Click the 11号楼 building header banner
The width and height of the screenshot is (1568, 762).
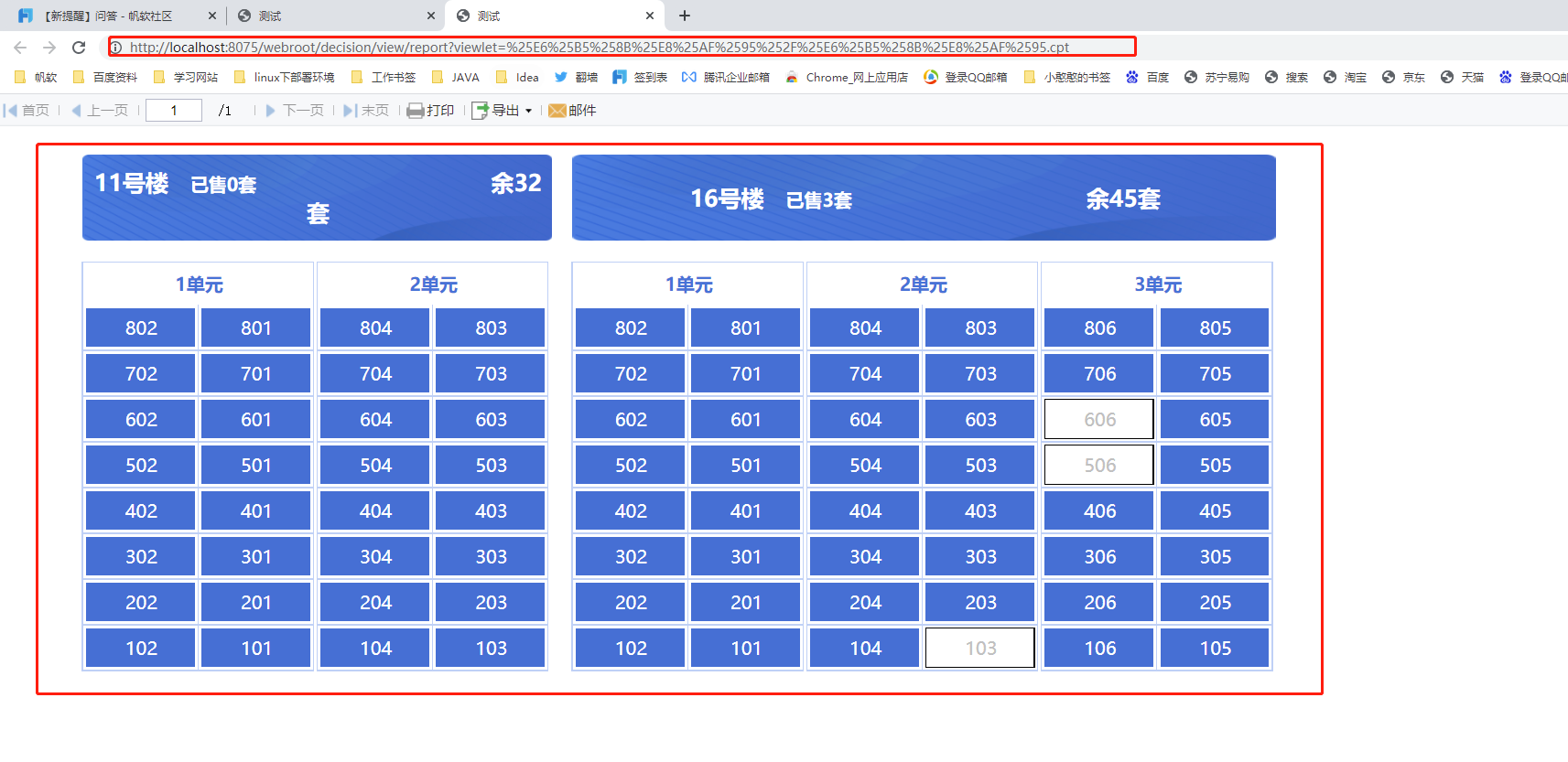(317, 198)
